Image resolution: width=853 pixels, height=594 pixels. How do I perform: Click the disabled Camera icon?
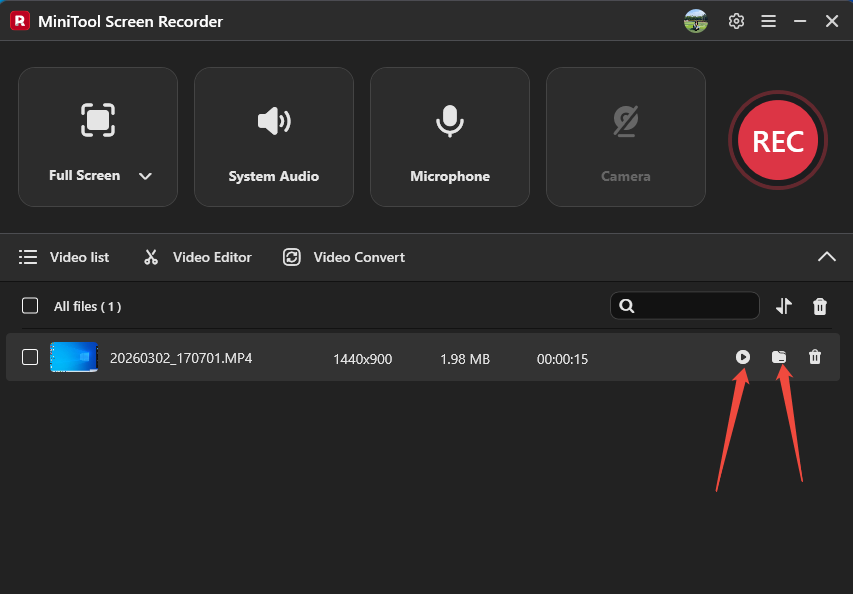pos(625,121)
